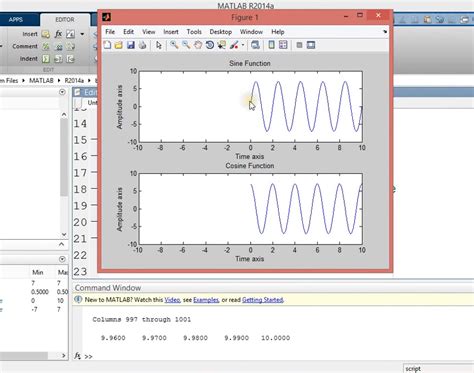Expand the arrow after R2014a in path
This screenshot has height=373, width=474.
(x=89, y=80)
